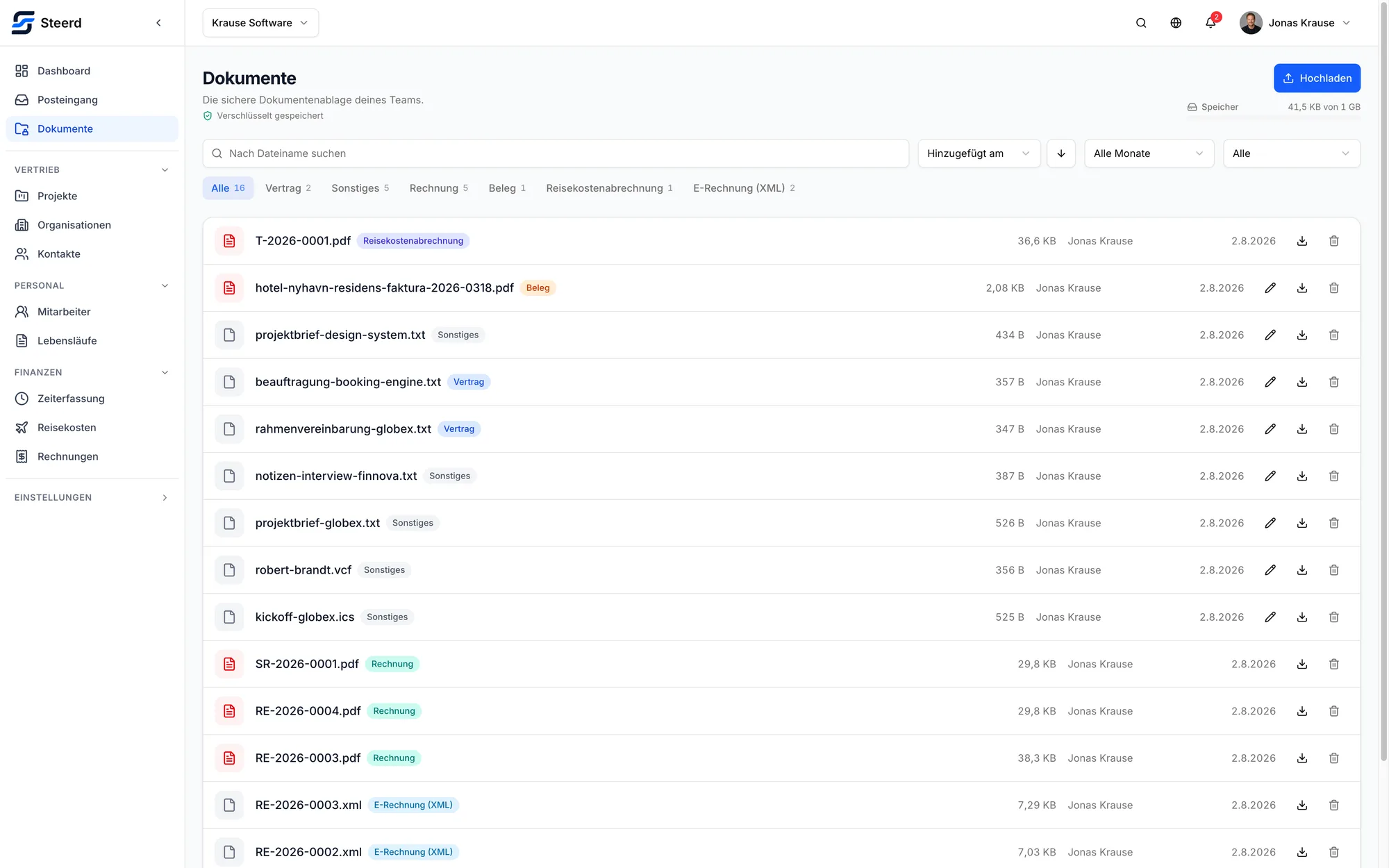Image resolution: width=1389 pixels, height=868 pixels.
Task: Go to Dashboard in sidebar
Action: [92, 71]
